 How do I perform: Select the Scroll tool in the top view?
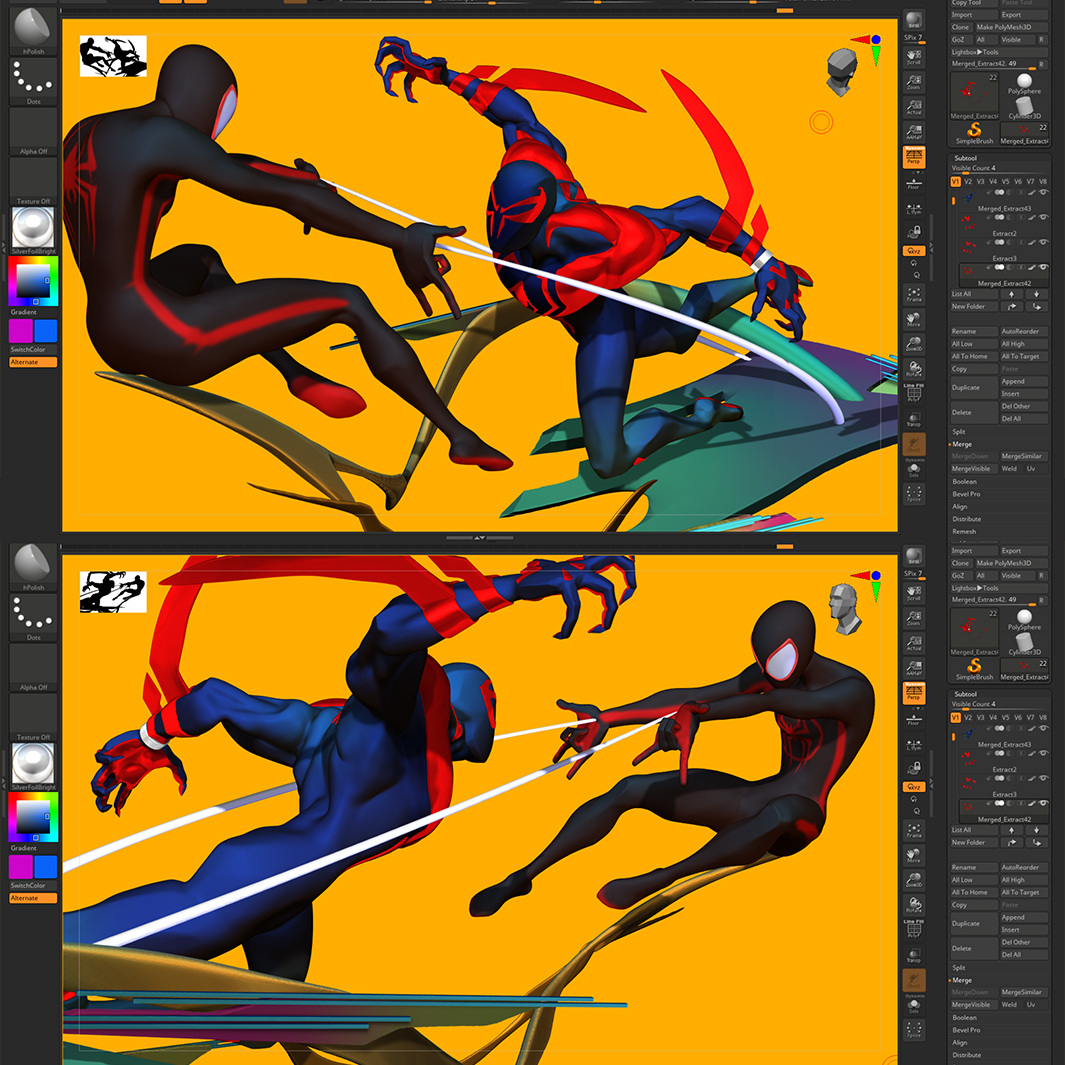tap(914, 57)
